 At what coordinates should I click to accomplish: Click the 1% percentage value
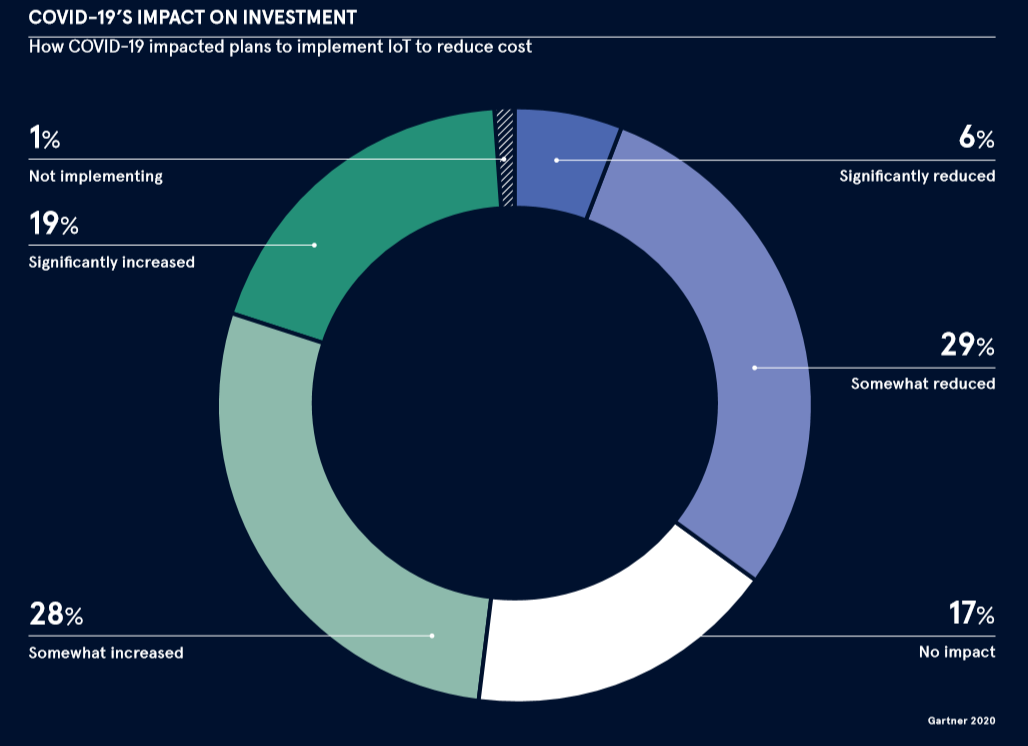pyautogui.click(x=44, y=138)
